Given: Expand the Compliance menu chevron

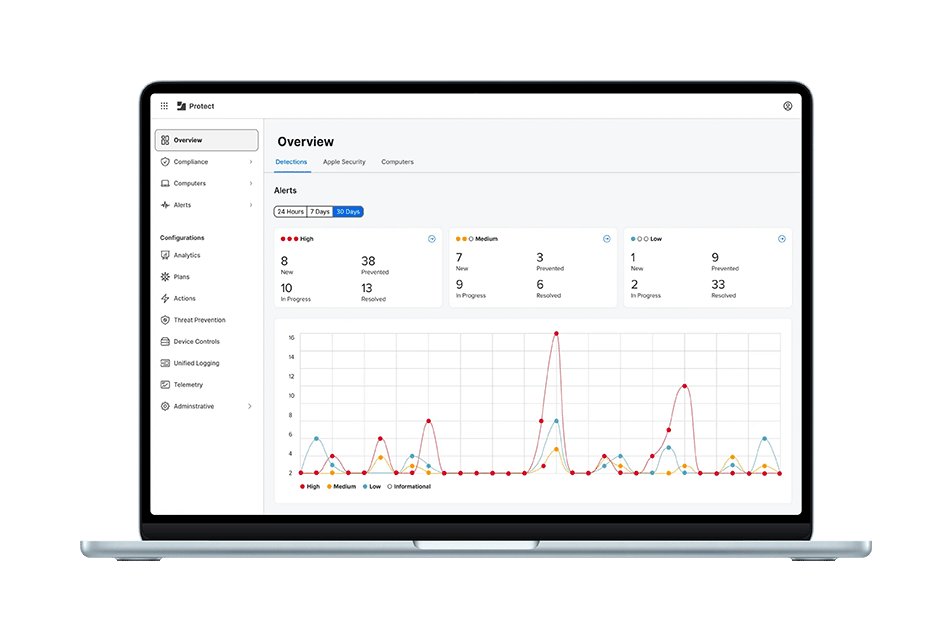Looking at the screenshot, I should pos(251,162).
